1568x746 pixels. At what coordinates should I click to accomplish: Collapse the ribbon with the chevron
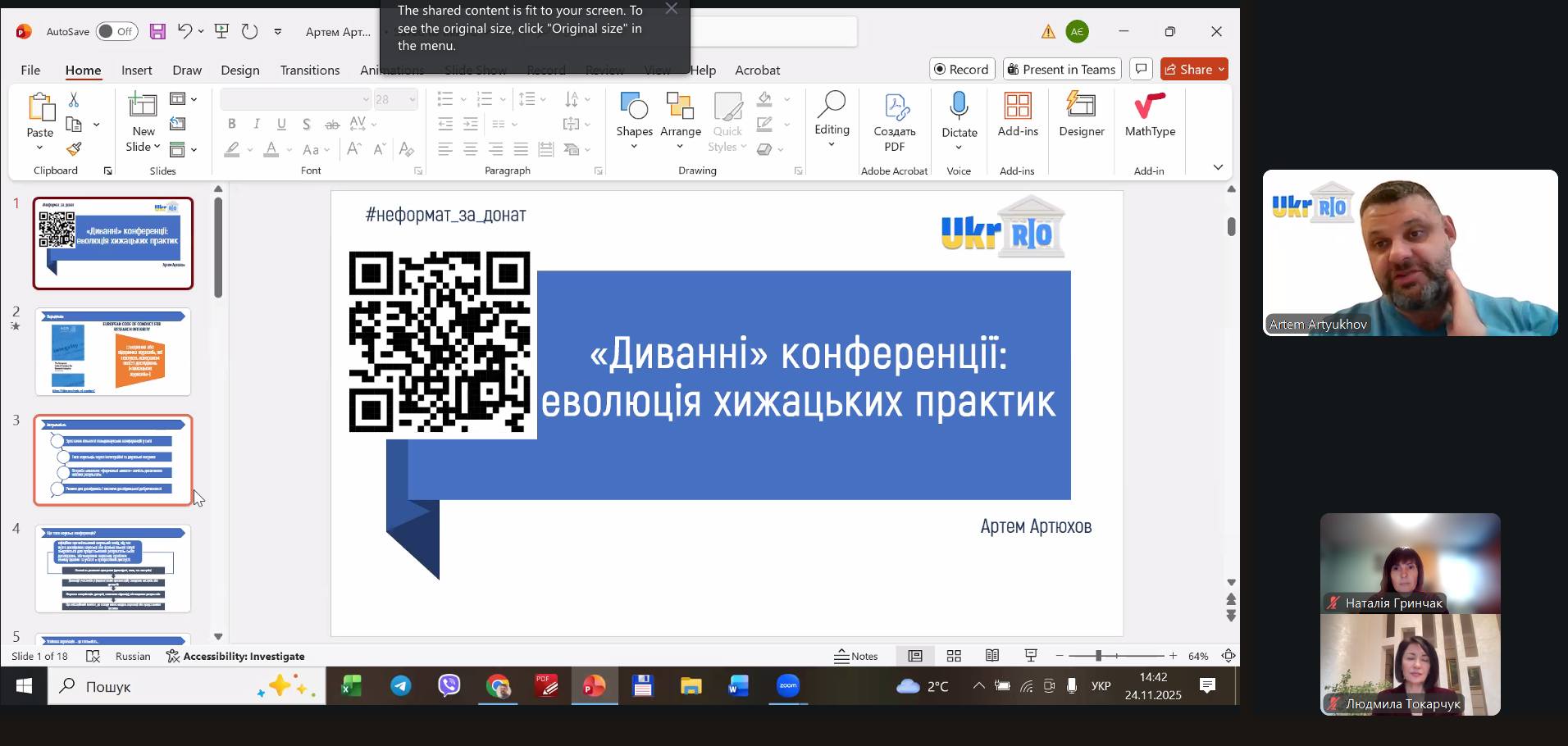pyautogui.click(x=1218, y=167)
